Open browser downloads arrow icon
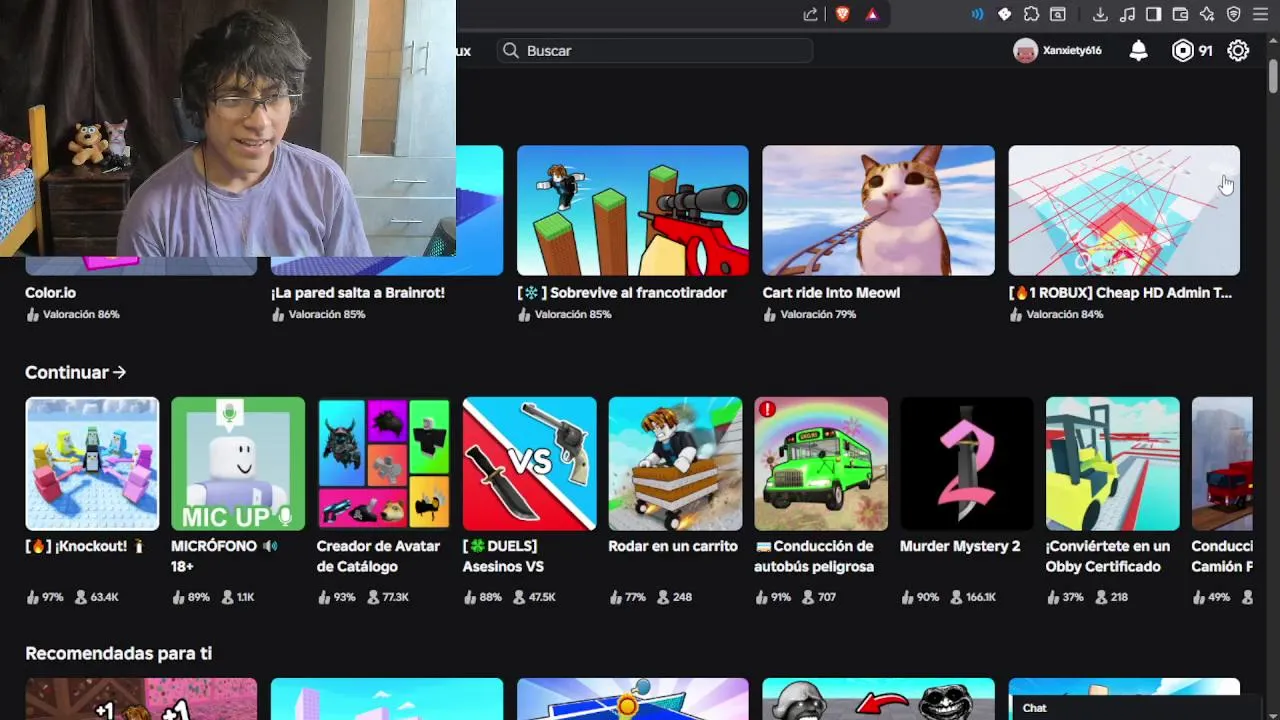This screenshot has width=1280, height=720. click(1100, 14)
